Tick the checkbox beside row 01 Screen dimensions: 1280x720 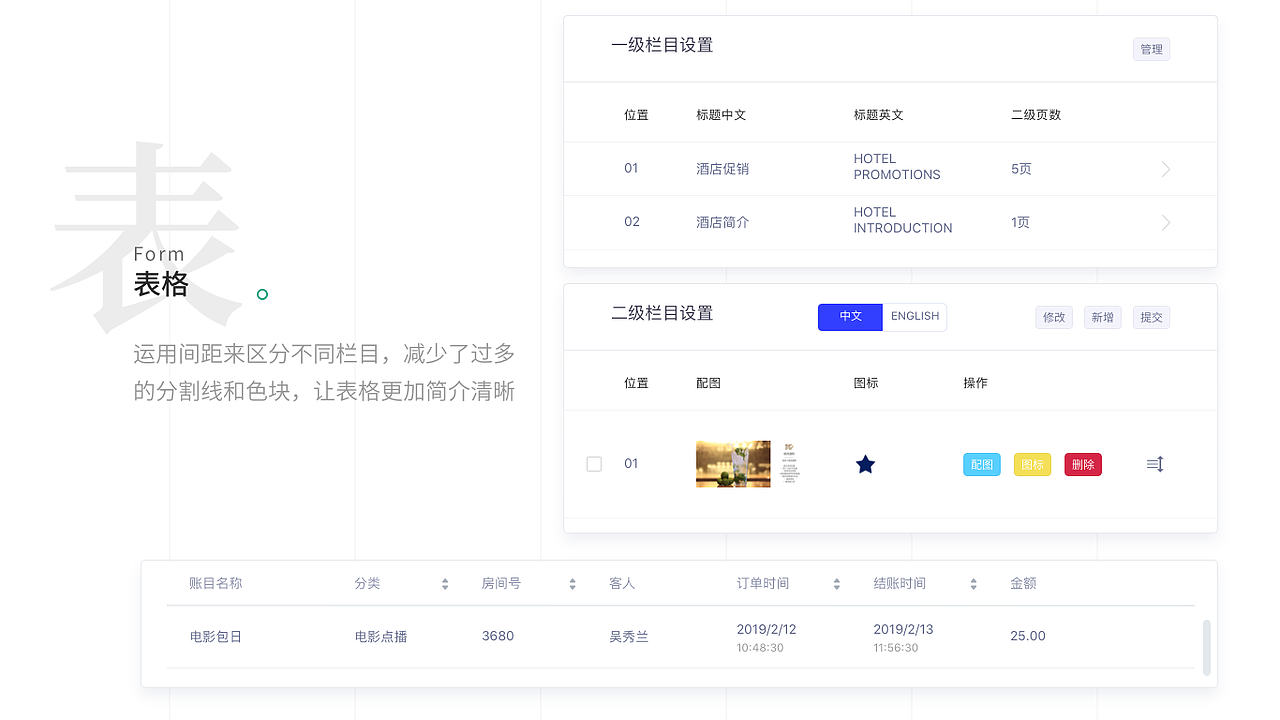[x=594, y=464]
